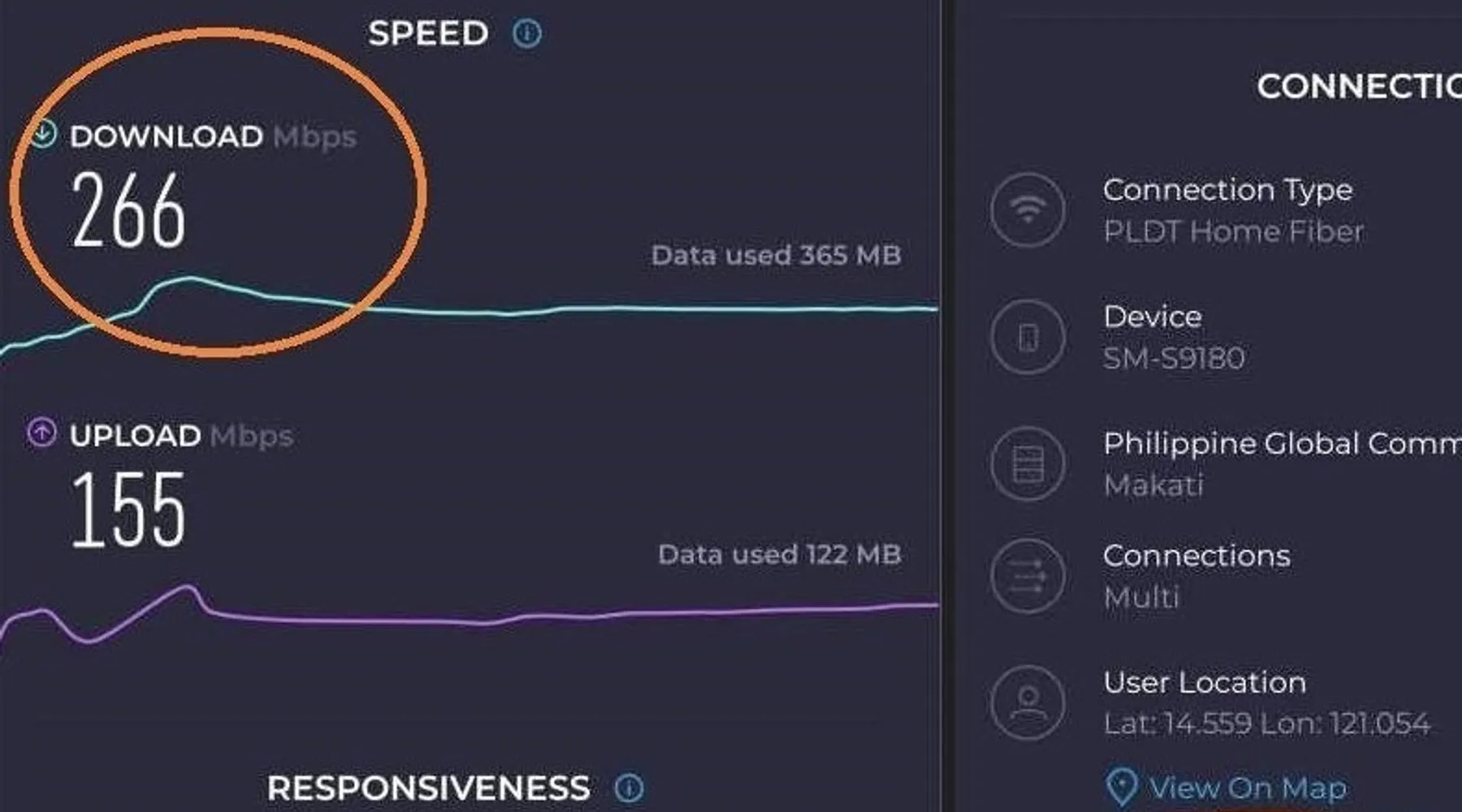Click the Speed info icon
The height and width of the screenshot is (812, 1462).
point(527,33)
